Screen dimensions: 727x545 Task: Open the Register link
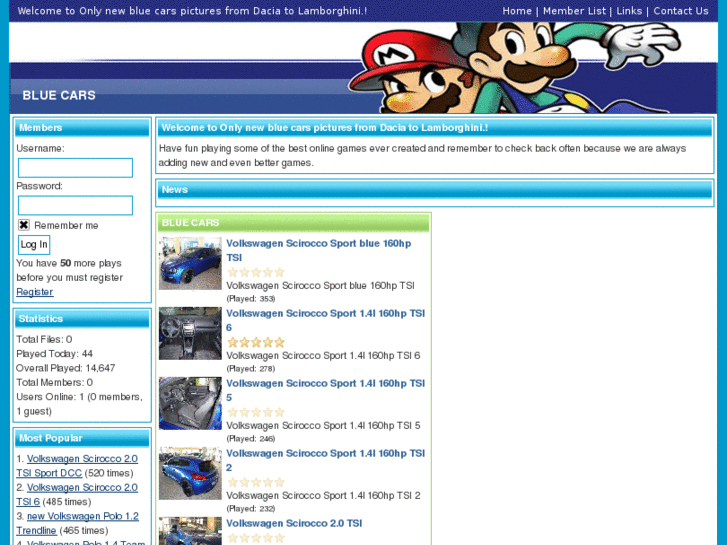[x=35, y=292]
